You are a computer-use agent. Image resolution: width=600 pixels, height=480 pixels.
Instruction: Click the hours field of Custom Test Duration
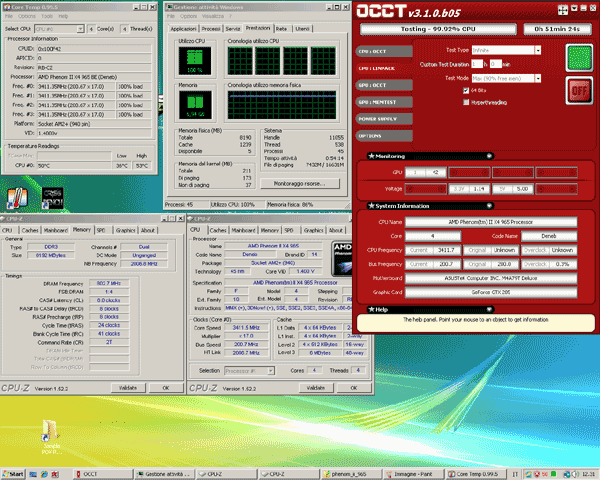point(477,64)
